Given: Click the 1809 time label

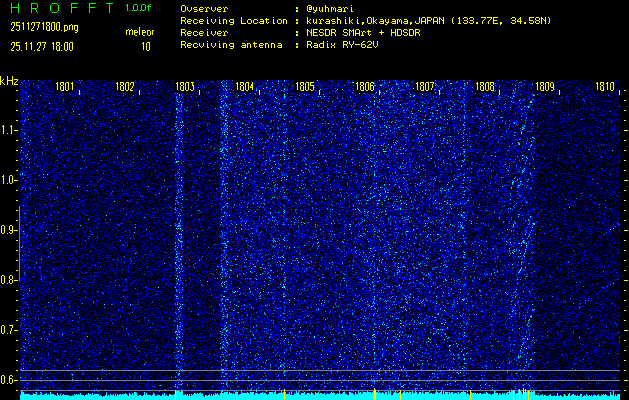Looking at the screenshot, I should coord(545,87).
